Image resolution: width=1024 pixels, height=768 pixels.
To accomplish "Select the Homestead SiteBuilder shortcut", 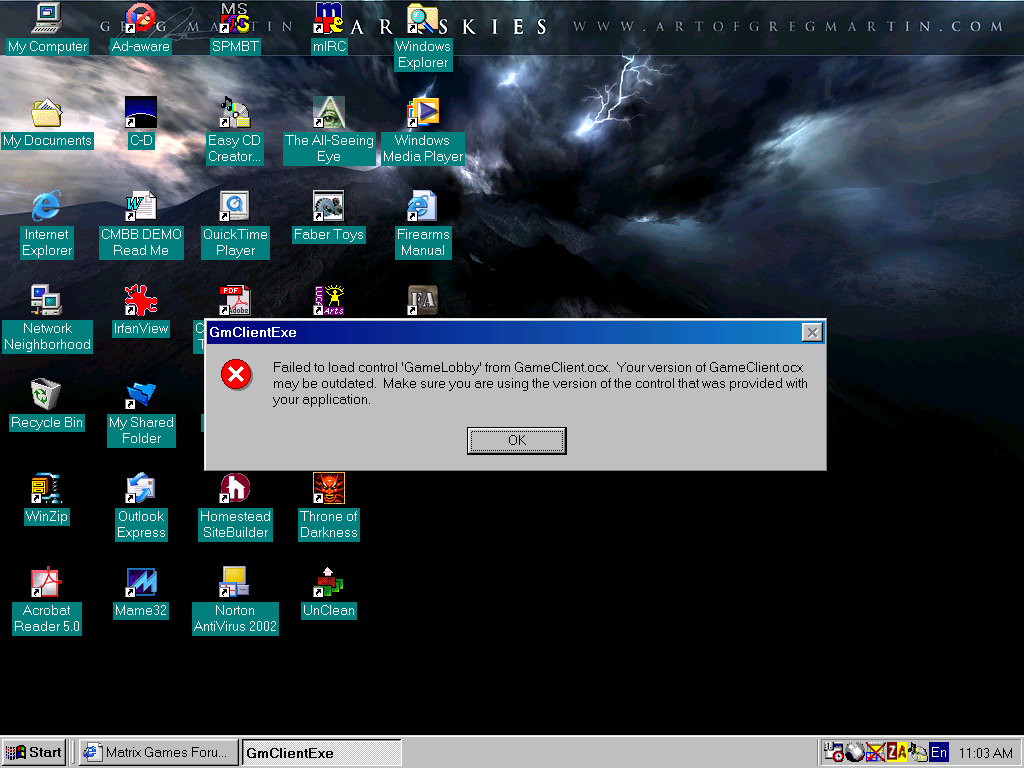I will pyautogui.click(x=235, y=507).
